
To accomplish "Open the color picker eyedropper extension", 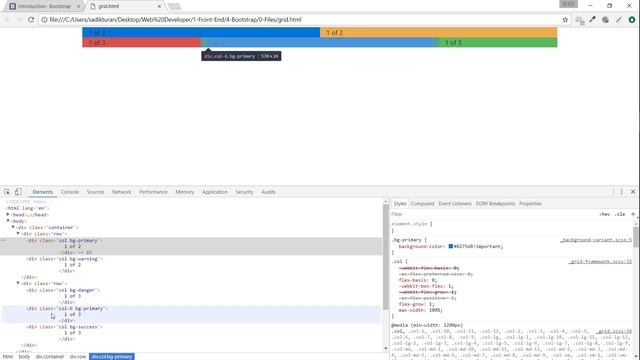I will point(592,20).
